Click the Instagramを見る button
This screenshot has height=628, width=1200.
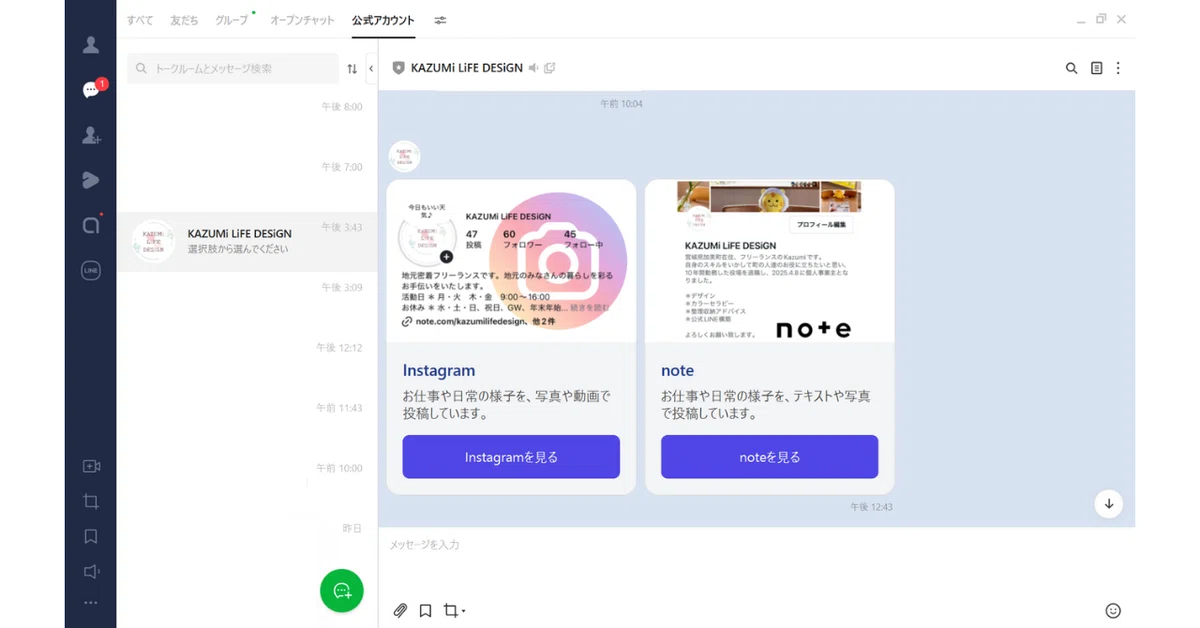click(511, 457)
